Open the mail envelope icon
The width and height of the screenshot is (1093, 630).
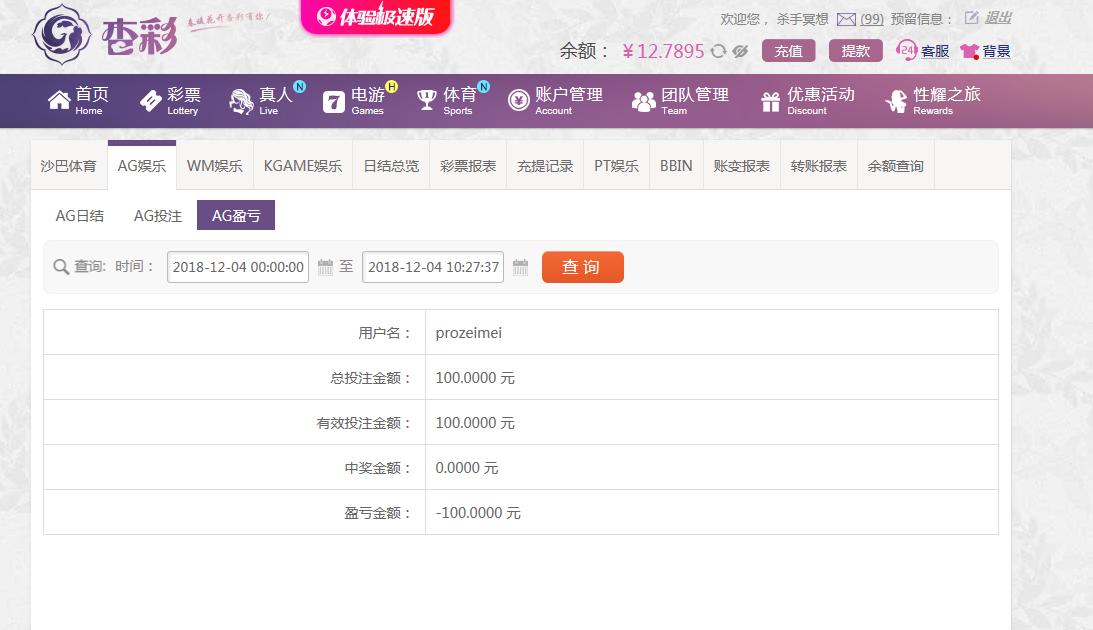(x=846, y=20)
